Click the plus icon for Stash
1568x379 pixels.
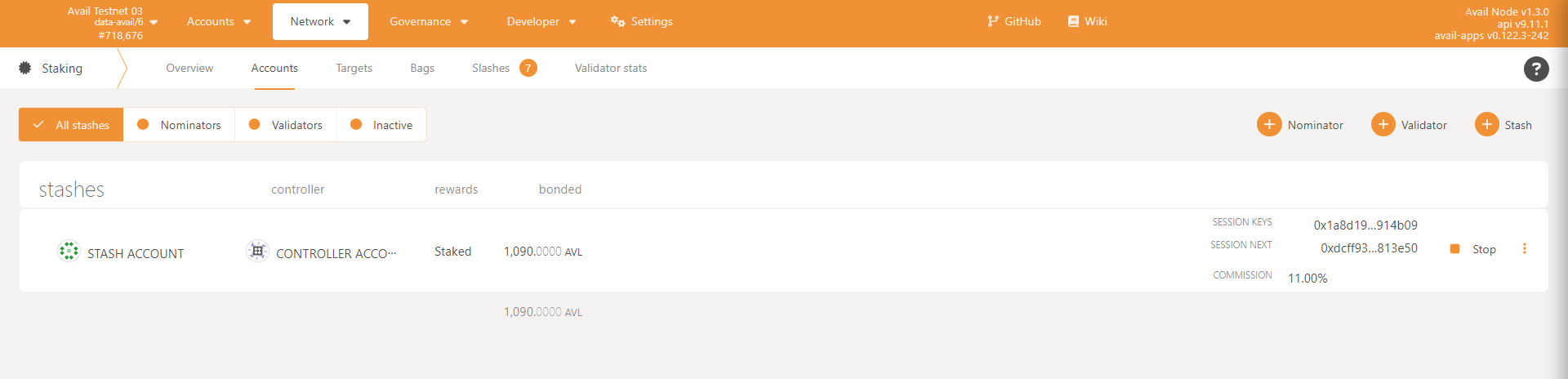point(1486,124)
